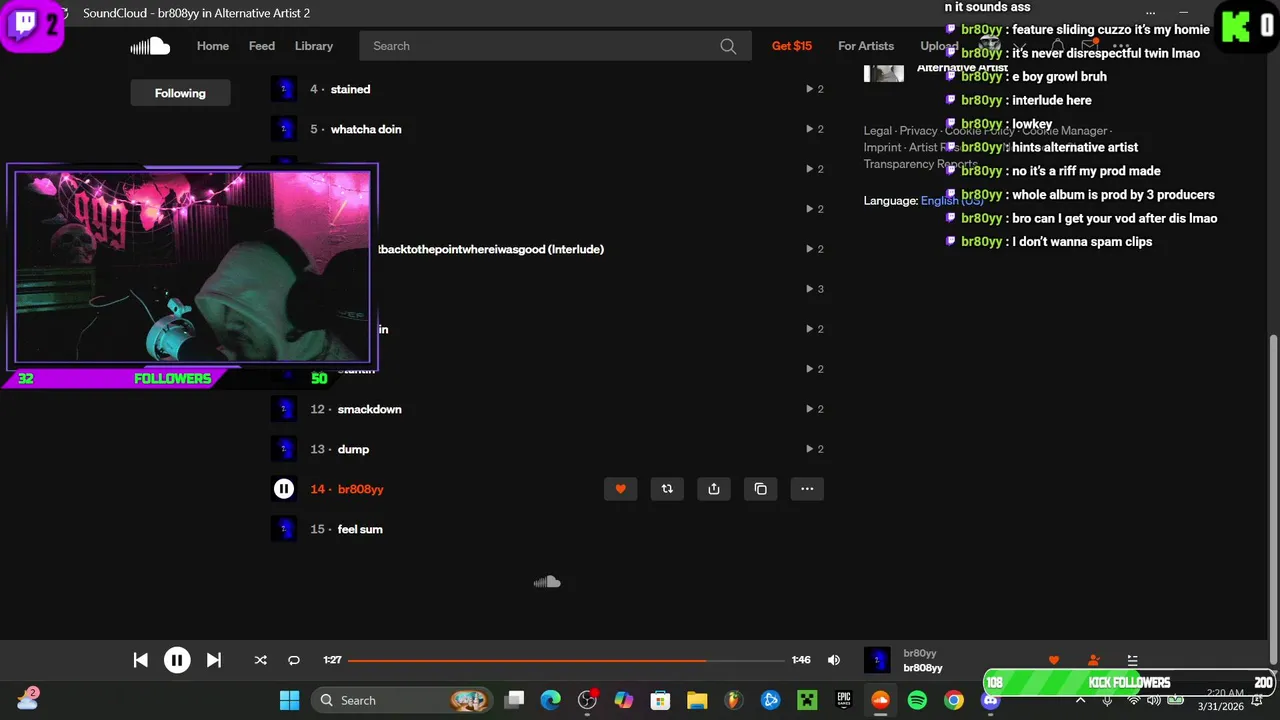Toggle repeat in the player bar
The width and height of the screenshot is (1280, 720).
[294, 660]
